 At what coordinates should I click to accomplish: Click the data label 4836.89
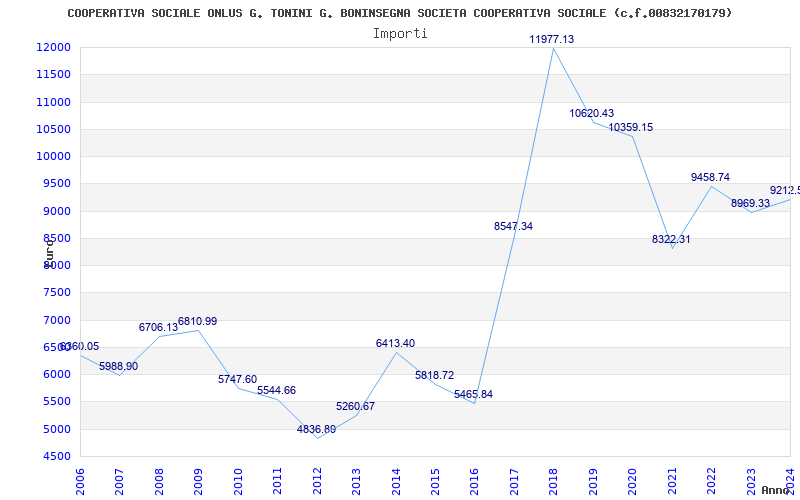[x=316, y=429]
